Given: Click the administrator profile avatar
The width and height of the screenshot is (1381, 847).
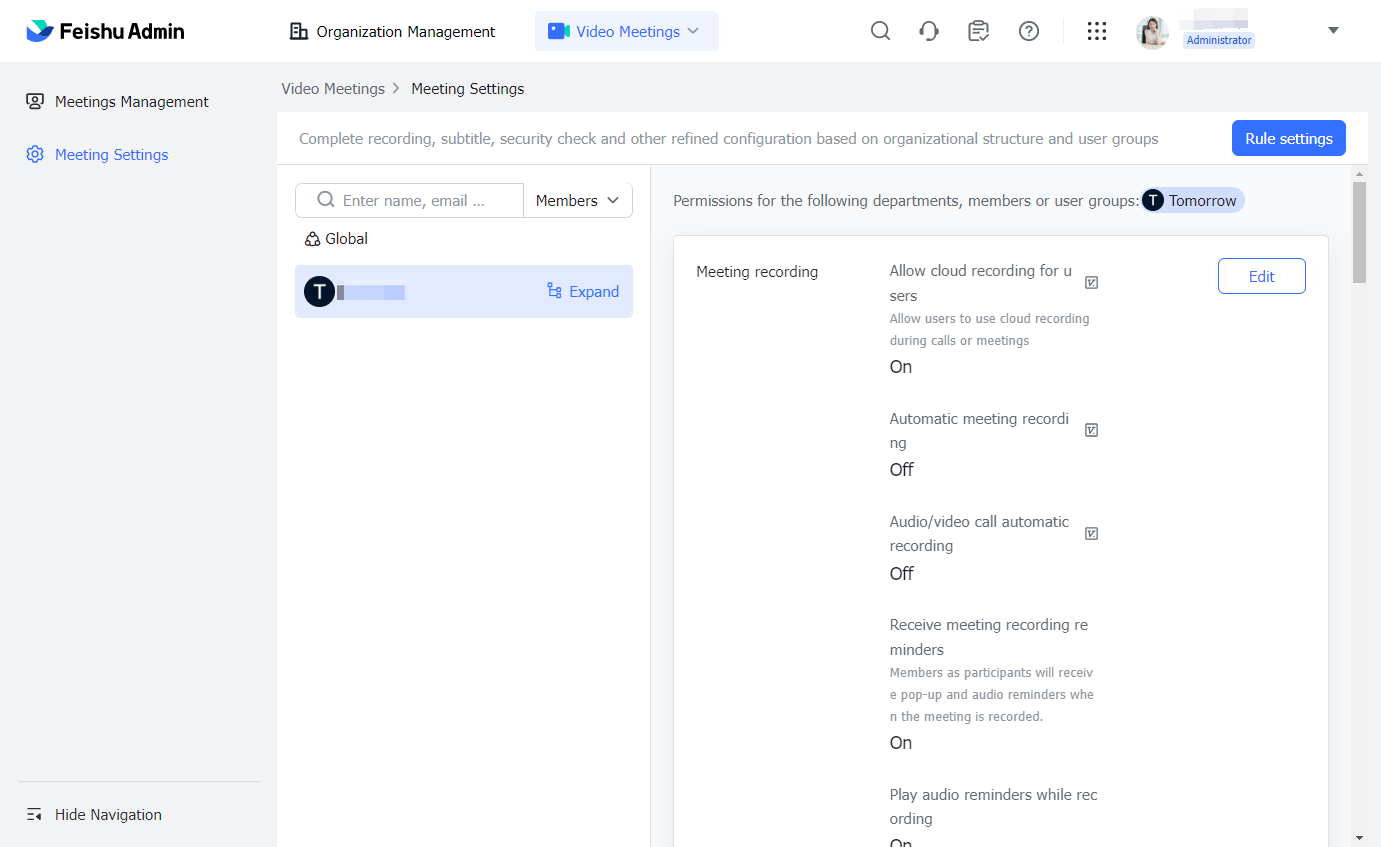Looking at the screenshot, I should (1153, 32).
